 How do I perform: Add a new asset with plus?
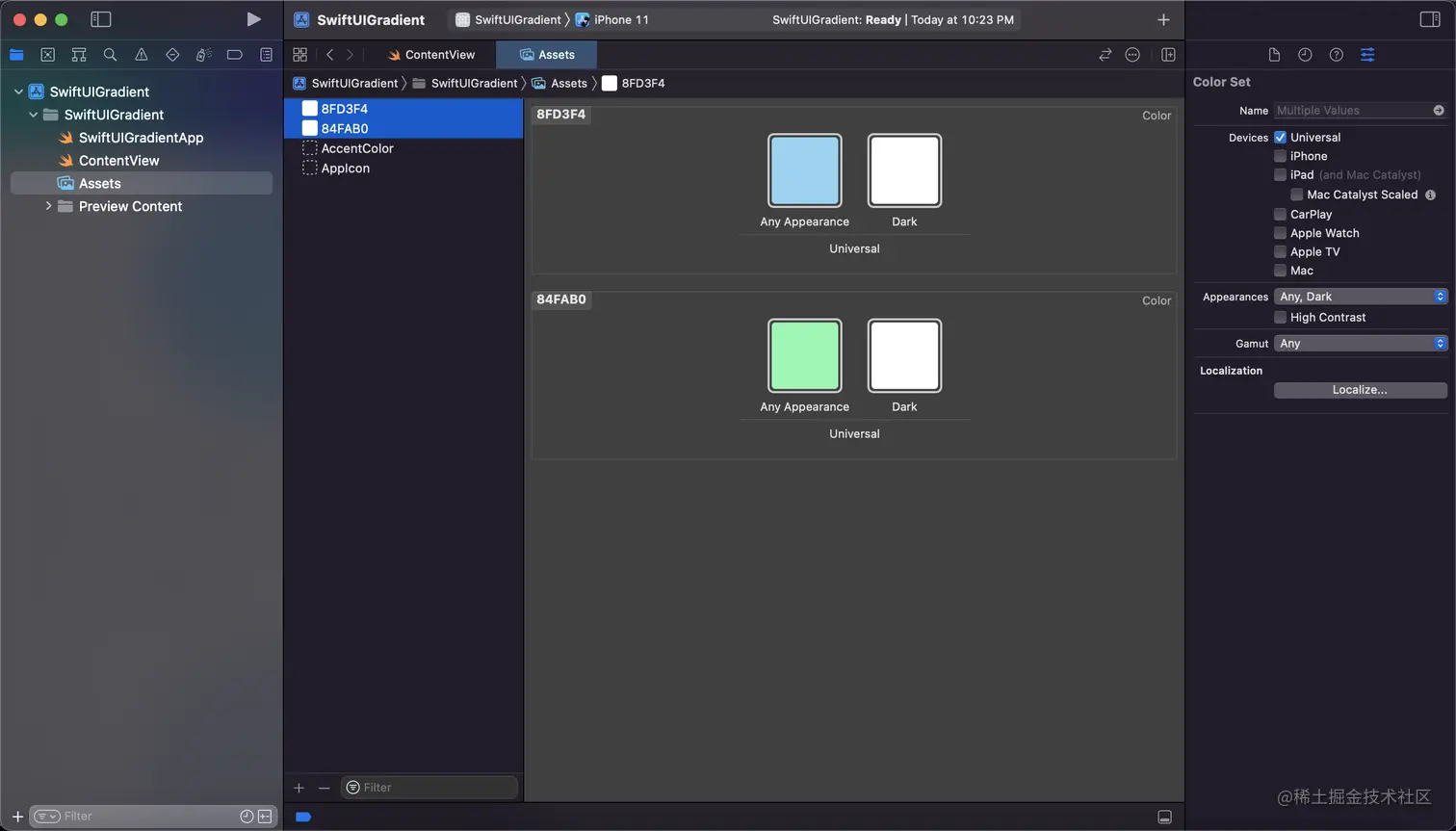pyautogui.click(x=299, y=788)
